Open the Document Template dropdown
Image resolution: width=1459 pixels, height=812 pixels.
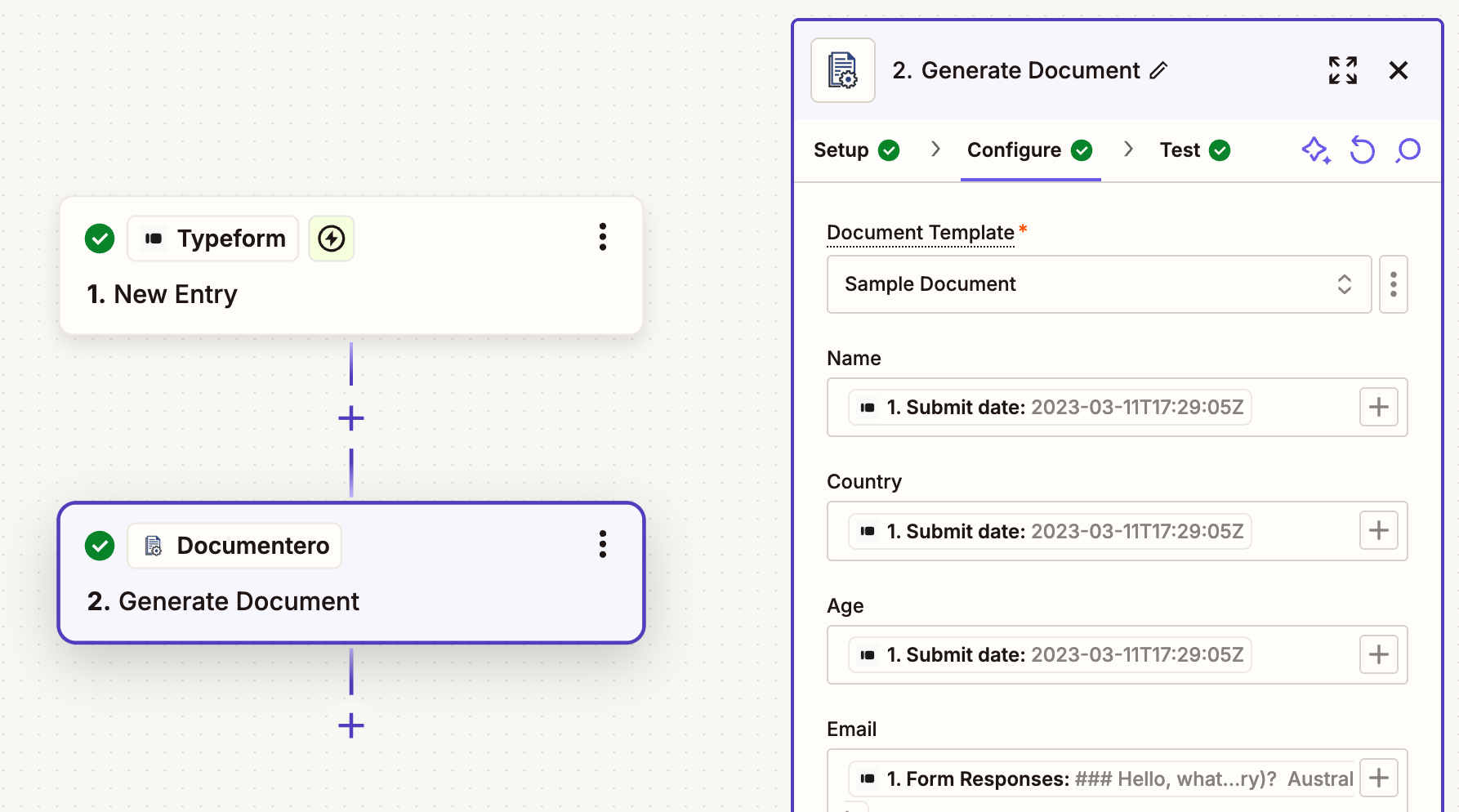(x=1099, y=284)
